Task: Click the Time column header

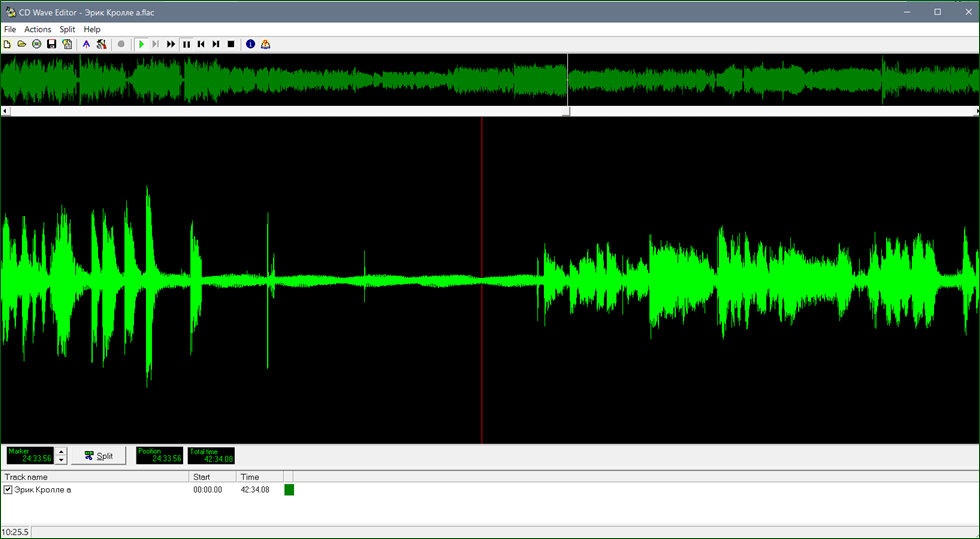Action: point(260,477)
